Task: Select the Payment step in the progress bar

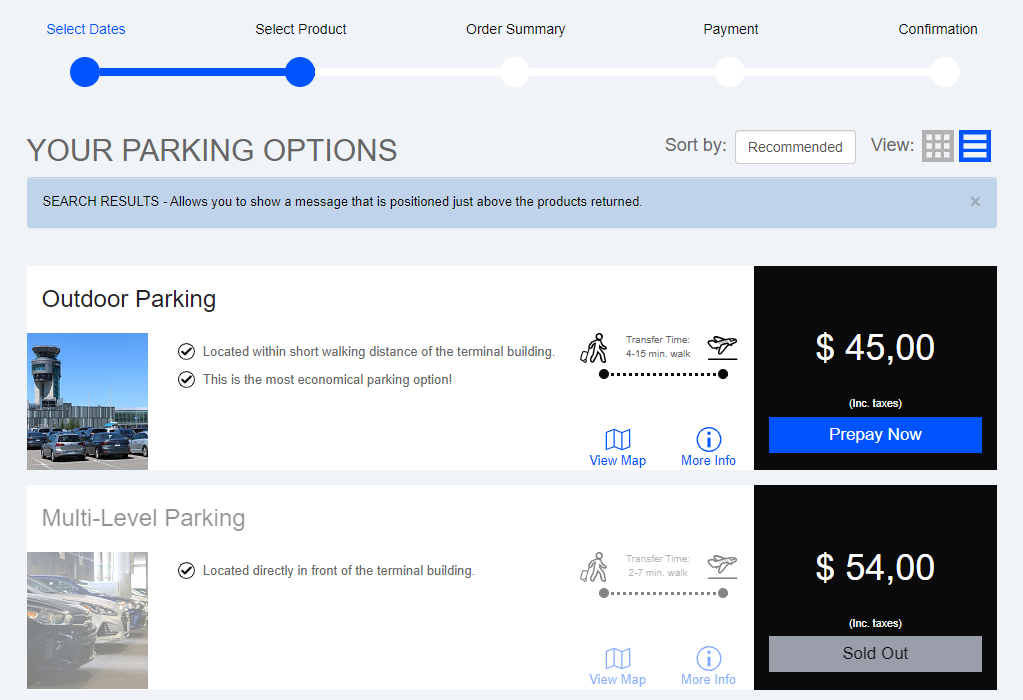Action: (729, 71)
